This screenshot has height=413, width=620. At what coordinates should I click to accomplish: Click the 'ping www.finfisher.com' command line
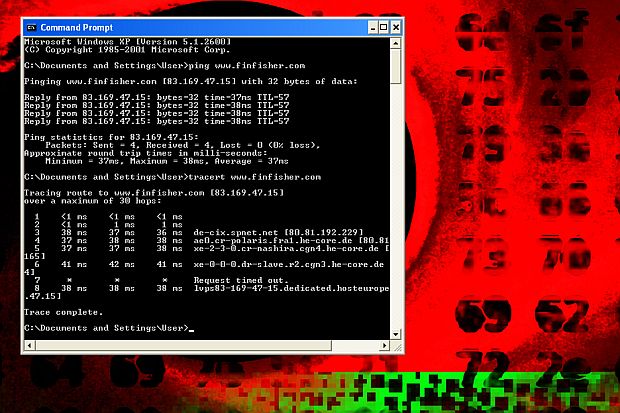coord(164,66)
